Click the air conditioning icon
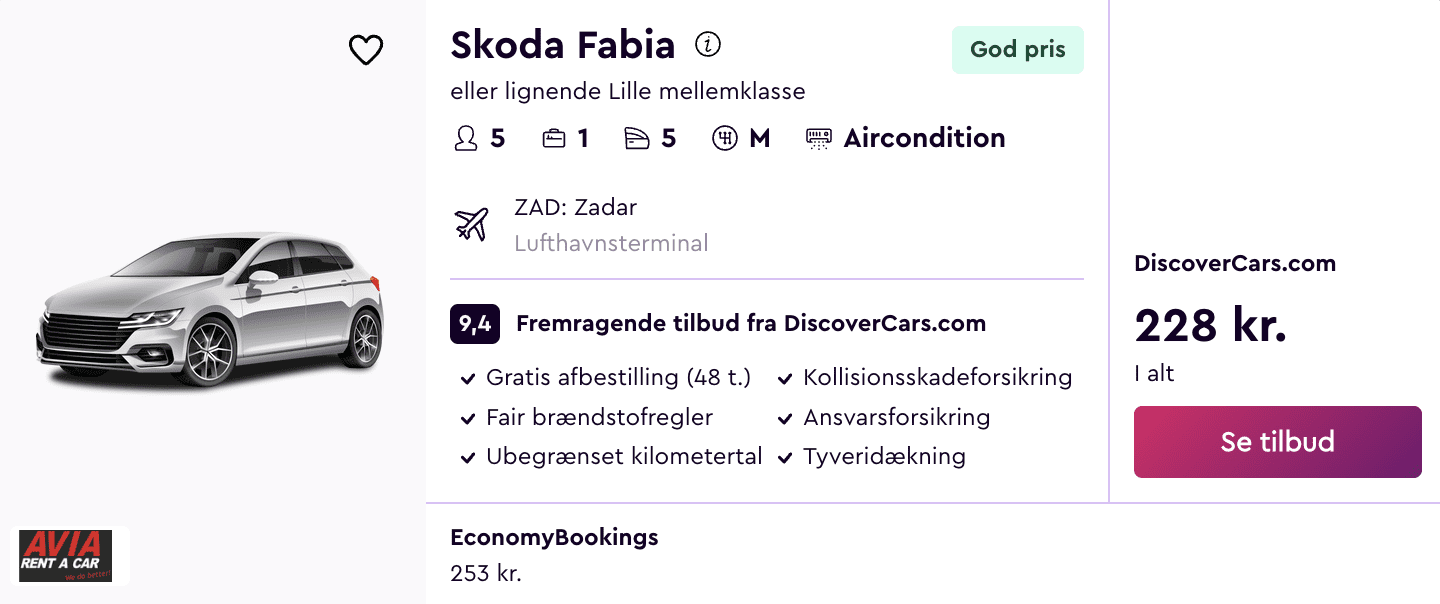This screenshot has height=604, width=1440. click(x=819, y=138)
